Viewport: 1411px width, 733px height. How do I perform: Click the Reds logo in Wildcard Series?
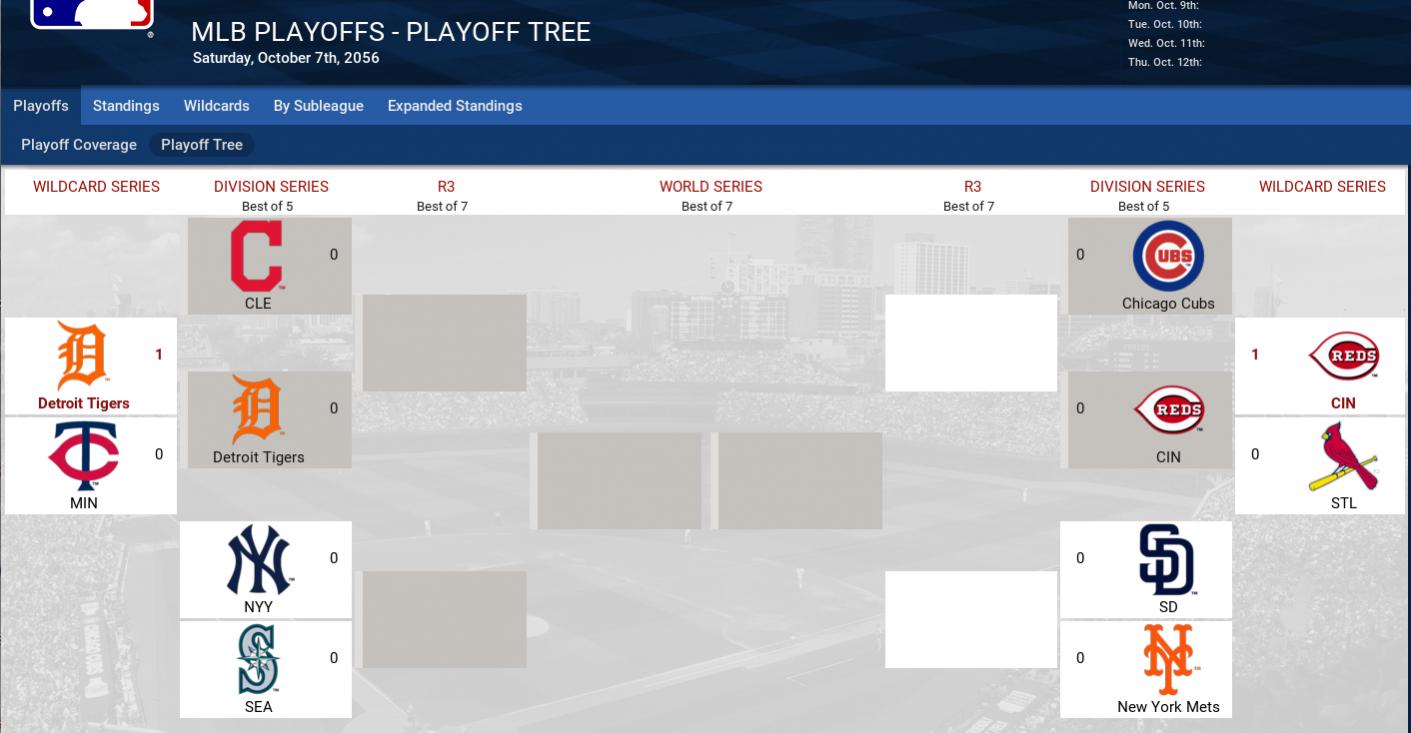1343,356
